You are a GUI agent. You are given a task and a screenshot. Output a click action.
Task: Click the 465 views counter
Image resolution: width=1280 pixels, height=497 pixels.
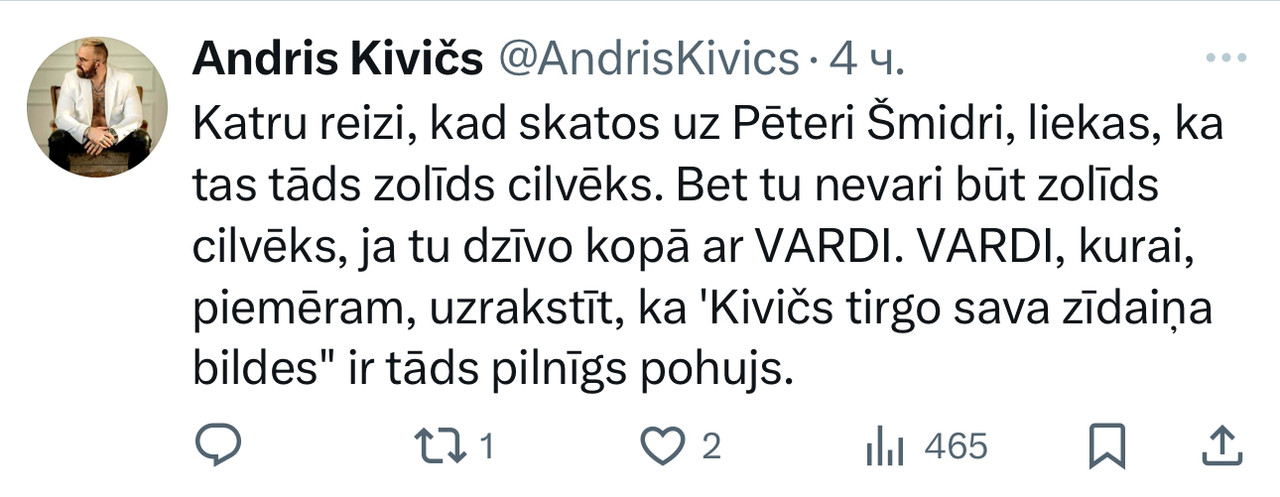point(956,446)
